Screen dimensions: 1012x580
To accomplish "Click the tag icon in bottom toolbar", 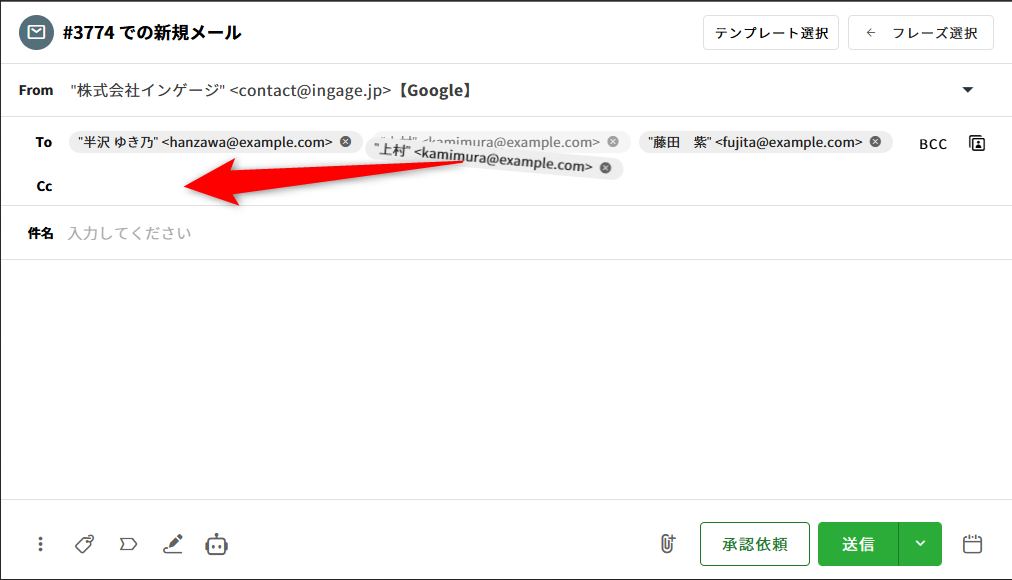I will 85,544.
